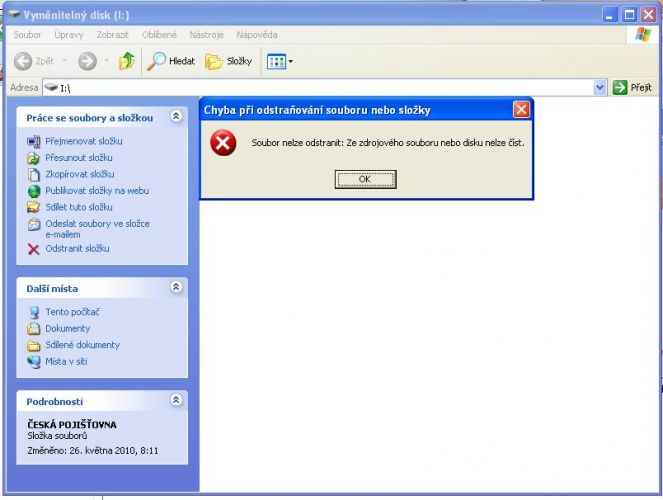
Task: Click the Změněno: 26. května 2010 text
Action: point(93,451)
